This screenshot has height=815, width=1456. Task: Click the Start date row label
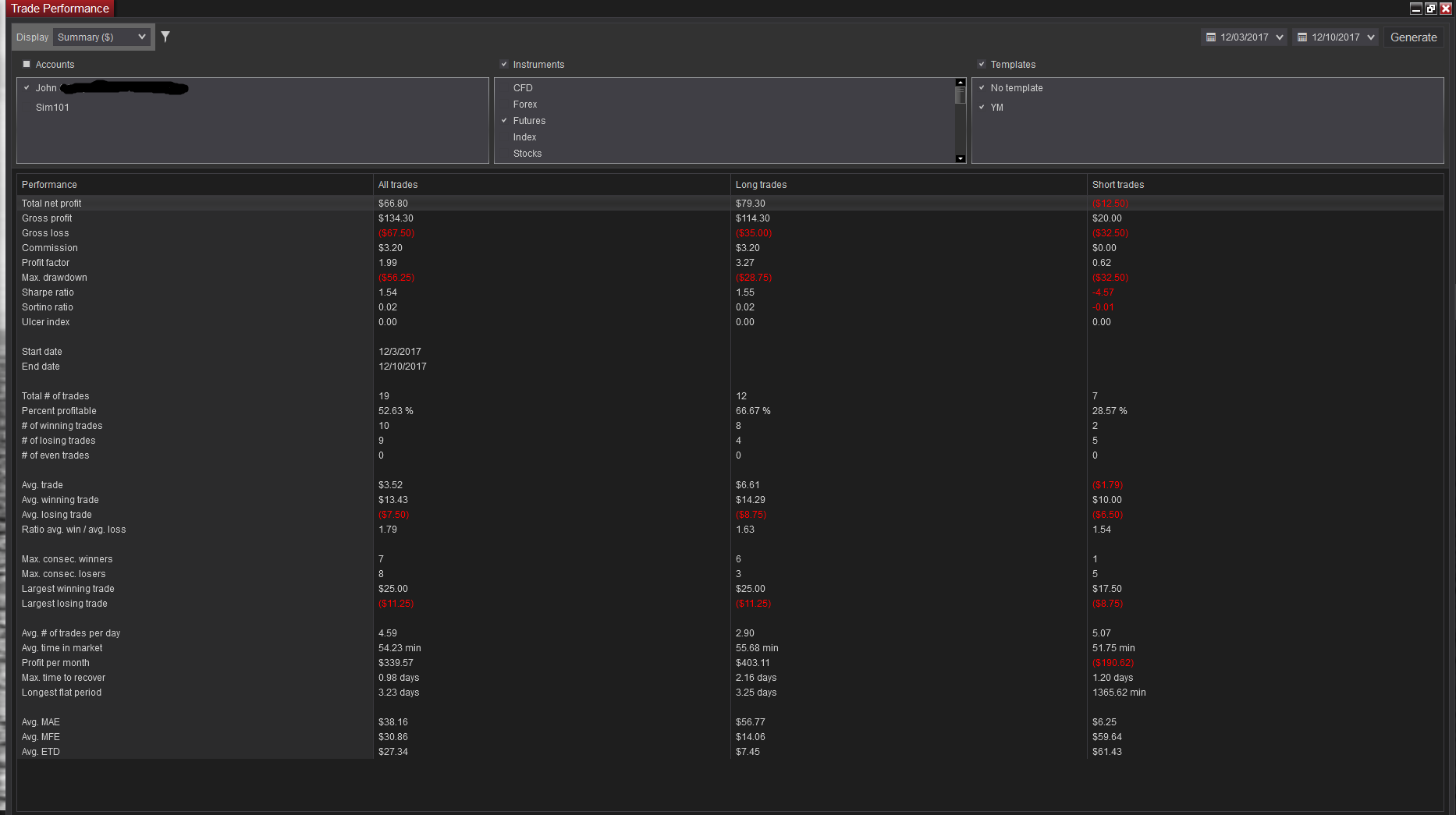click(42, 352)
